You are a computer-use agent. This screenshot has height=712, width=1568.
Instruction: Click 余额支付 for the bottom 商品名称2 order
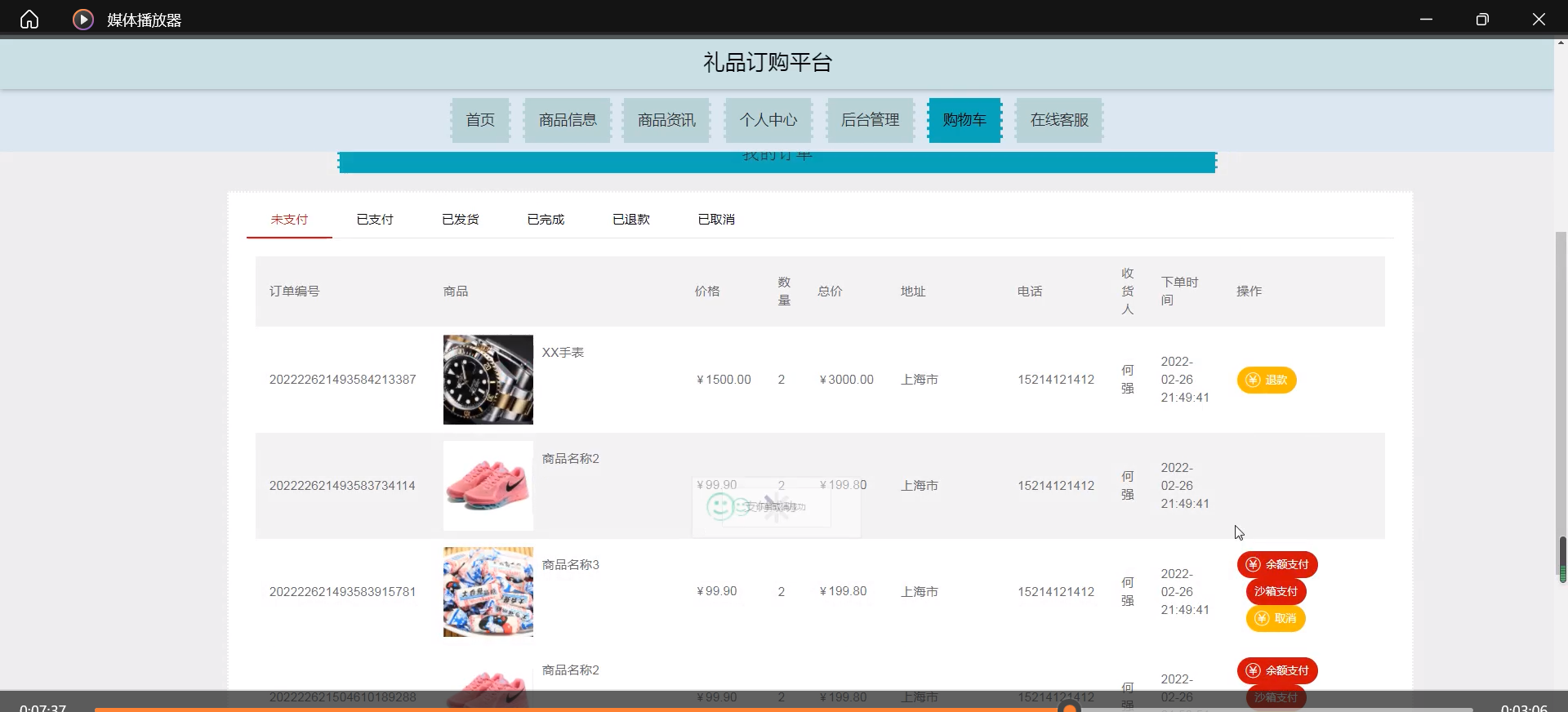(x=1277, y=670)
